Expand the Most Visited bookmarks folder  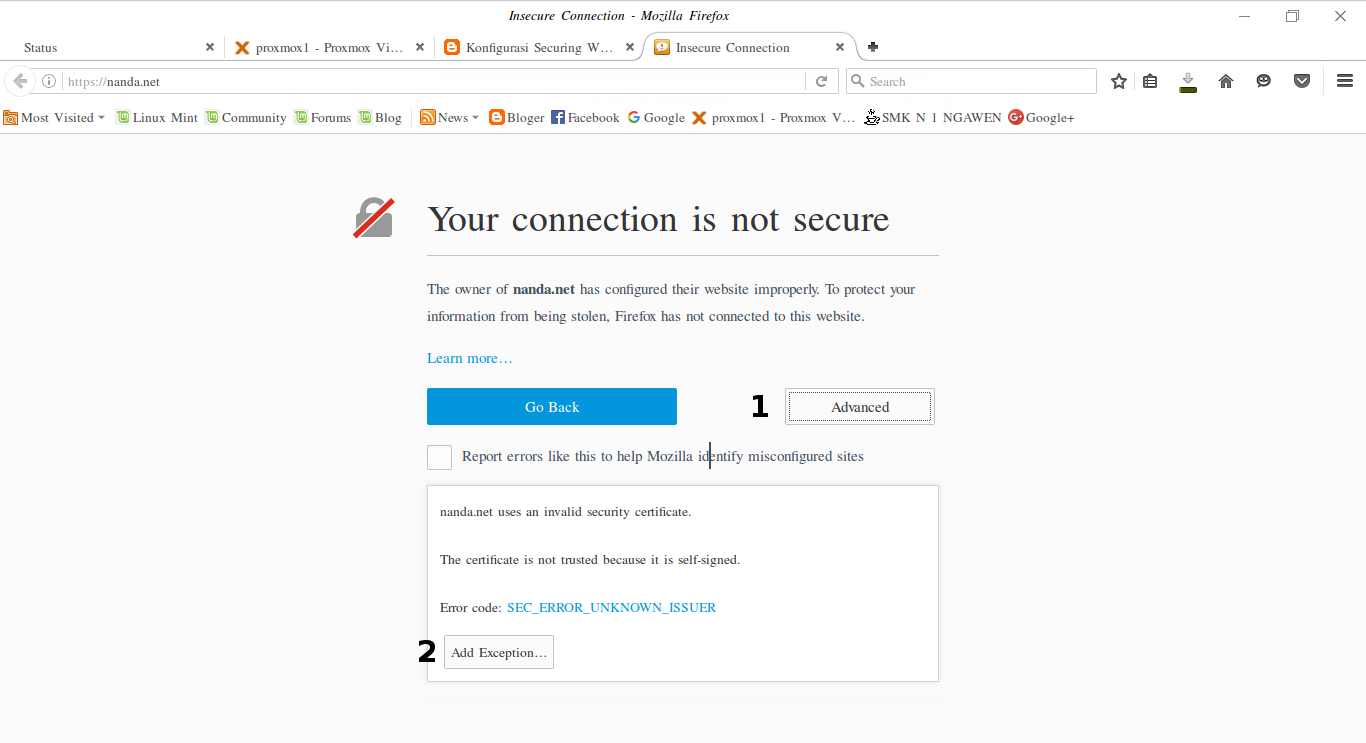coord(54,117)
